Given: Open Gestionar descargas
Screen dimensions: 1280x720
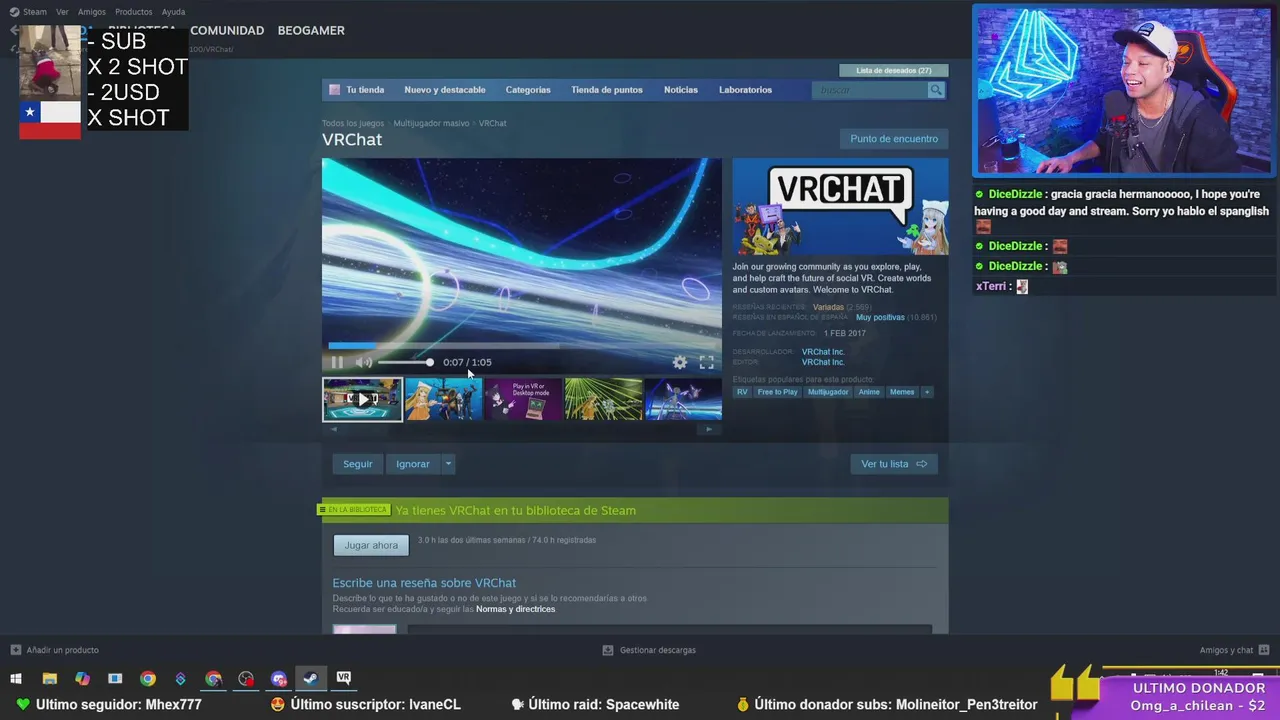Looking at the screenshot, I should (649, 650).
